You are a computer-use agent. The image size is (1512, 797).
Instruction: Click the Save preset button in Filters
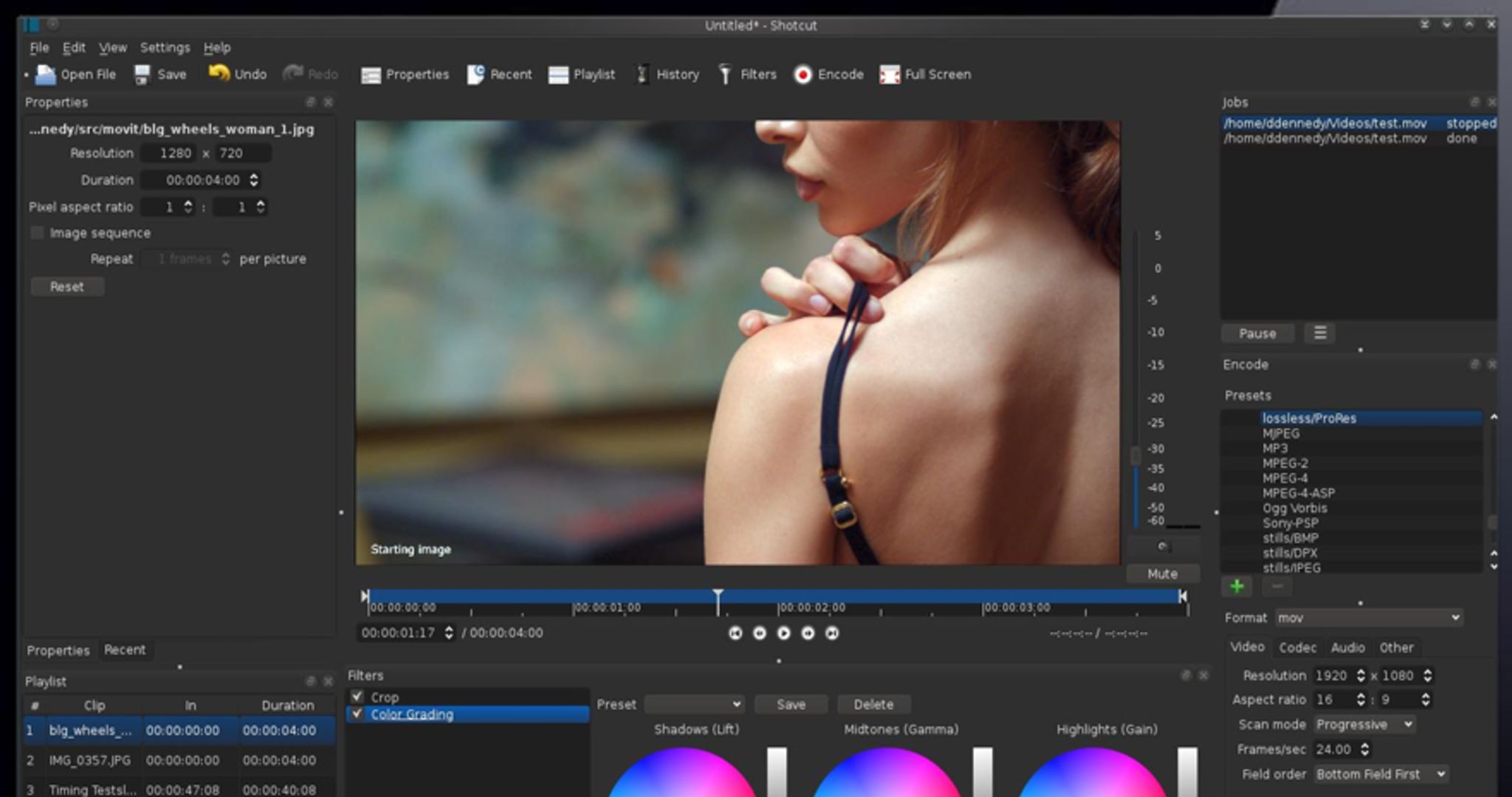click(791, 705)
